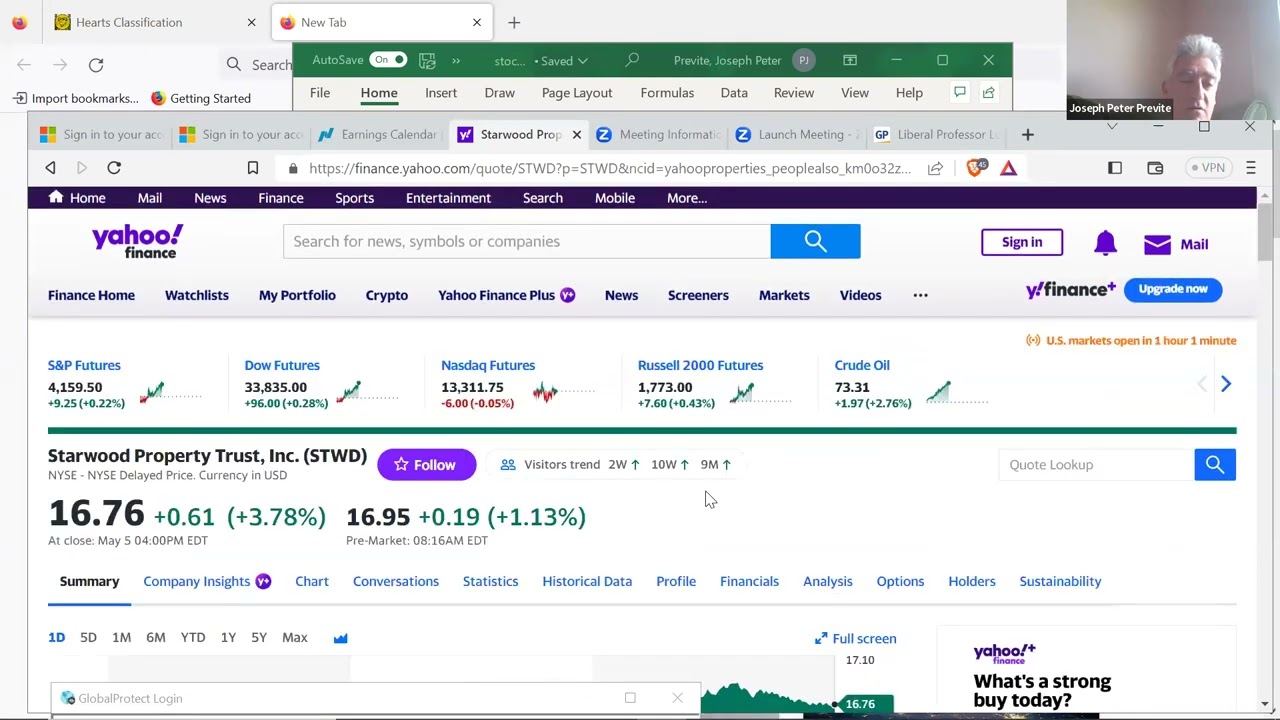
Task: Open the More... menu in Yahoo top bar
Action: 687,198
